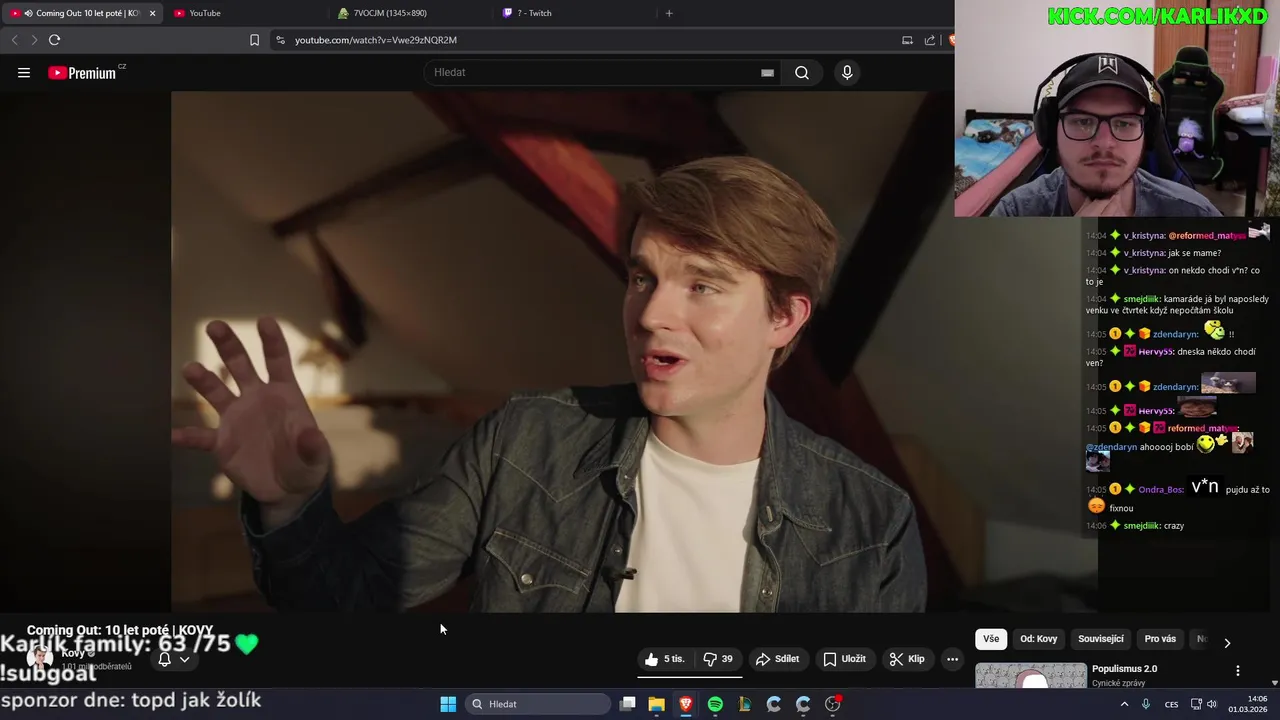Start voice search with the microphone icon
The width and height of the screenshot is (1280, 720).
tap(847, 72)
